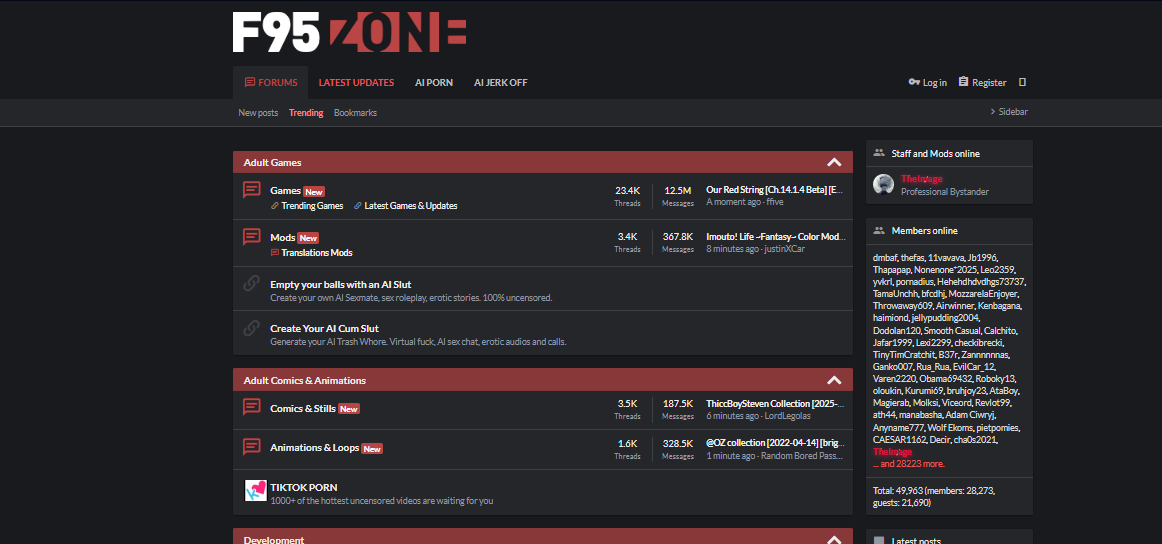Click the Log in link

(x=934, y=82)
